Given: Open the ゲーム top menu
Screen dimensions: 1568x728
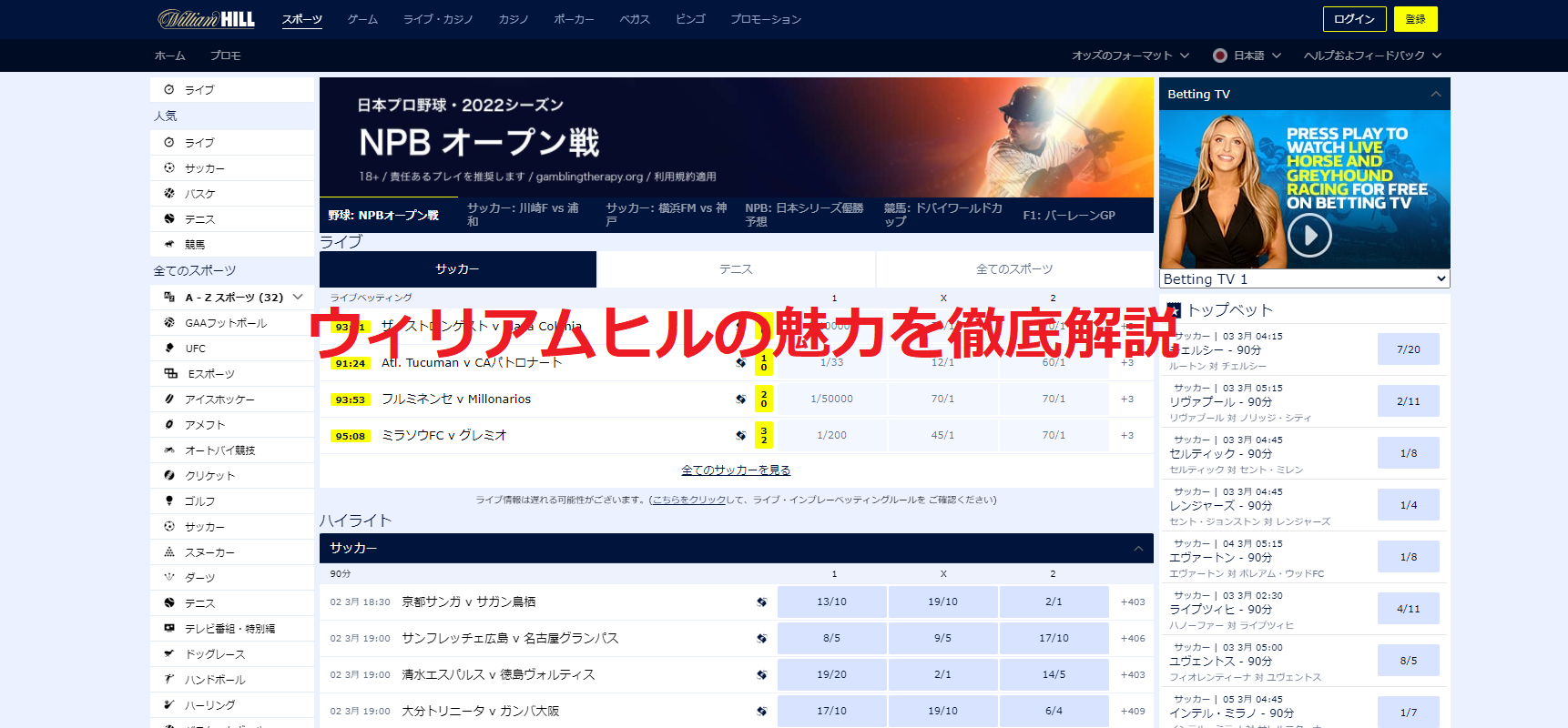Looking at the screenshot, I should click(362, 19).
